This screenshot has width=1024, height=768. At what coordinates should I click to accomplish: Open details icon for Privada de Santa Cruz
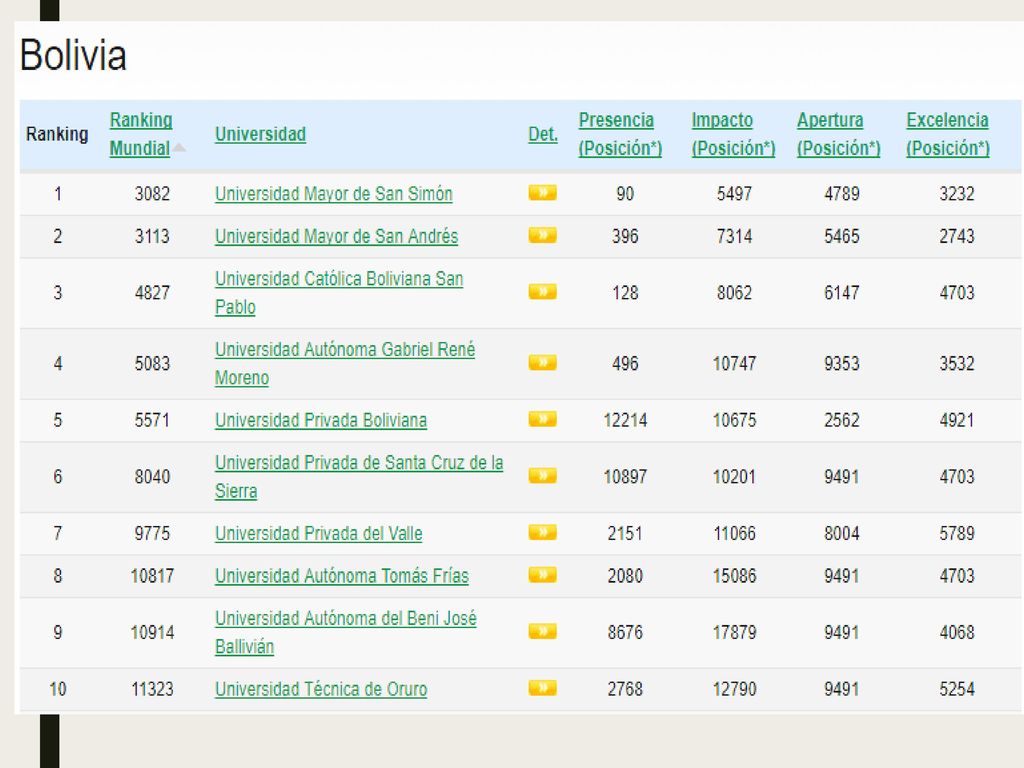pos(542,475)
